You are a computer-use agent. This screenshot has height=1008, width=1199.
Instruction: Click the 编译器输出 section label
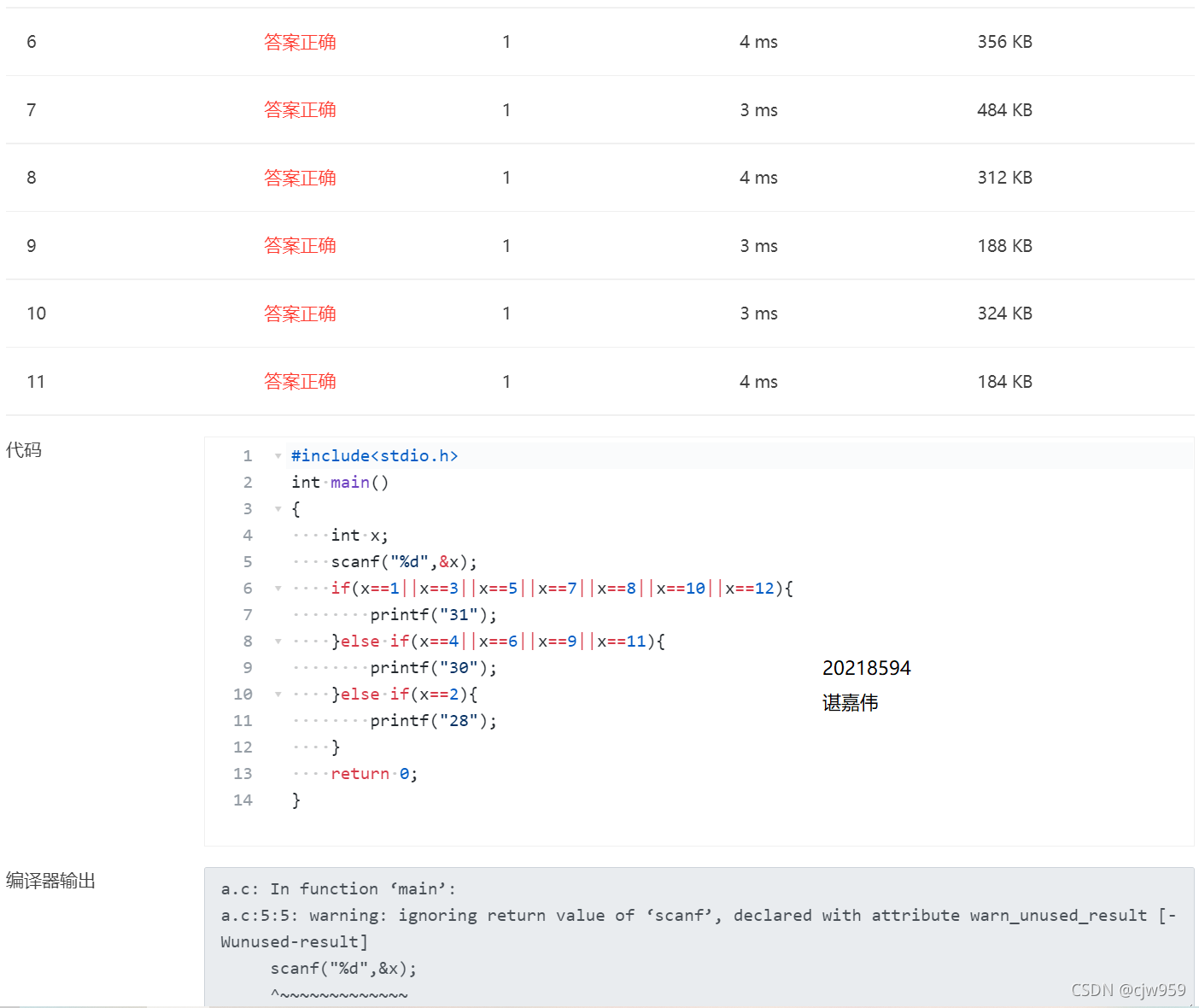[x=50, y=881]
